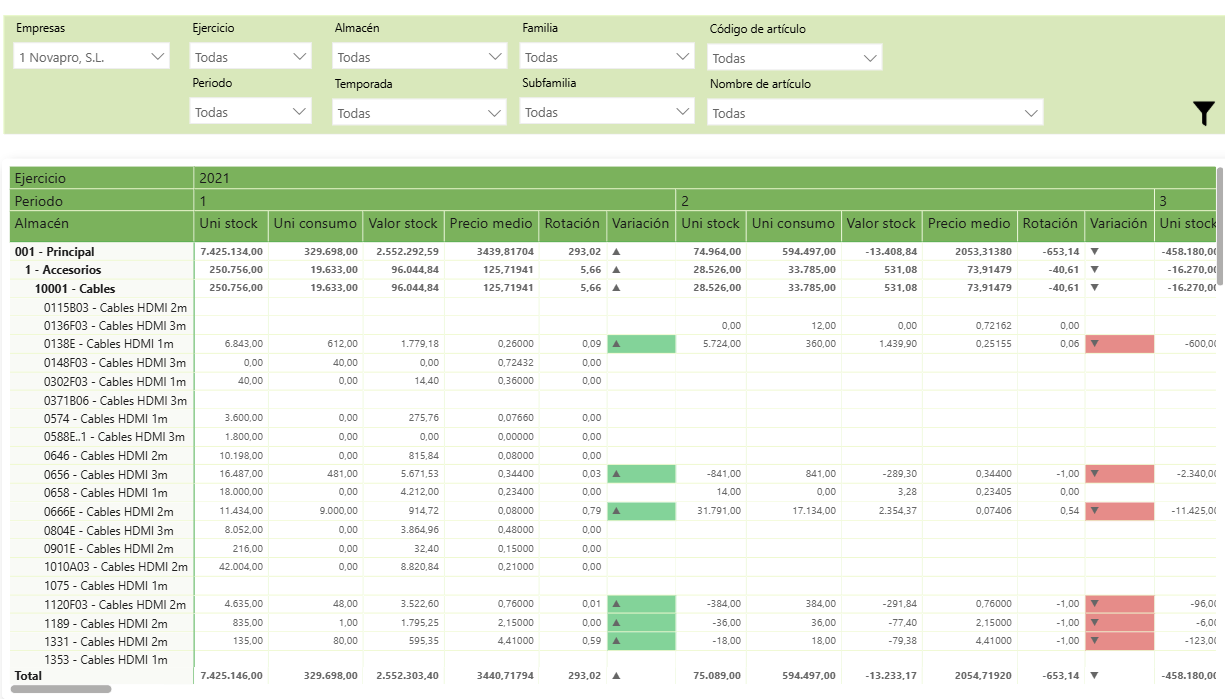
Task: Expand the Almacén filter dropdown
Action: [420, 57]
